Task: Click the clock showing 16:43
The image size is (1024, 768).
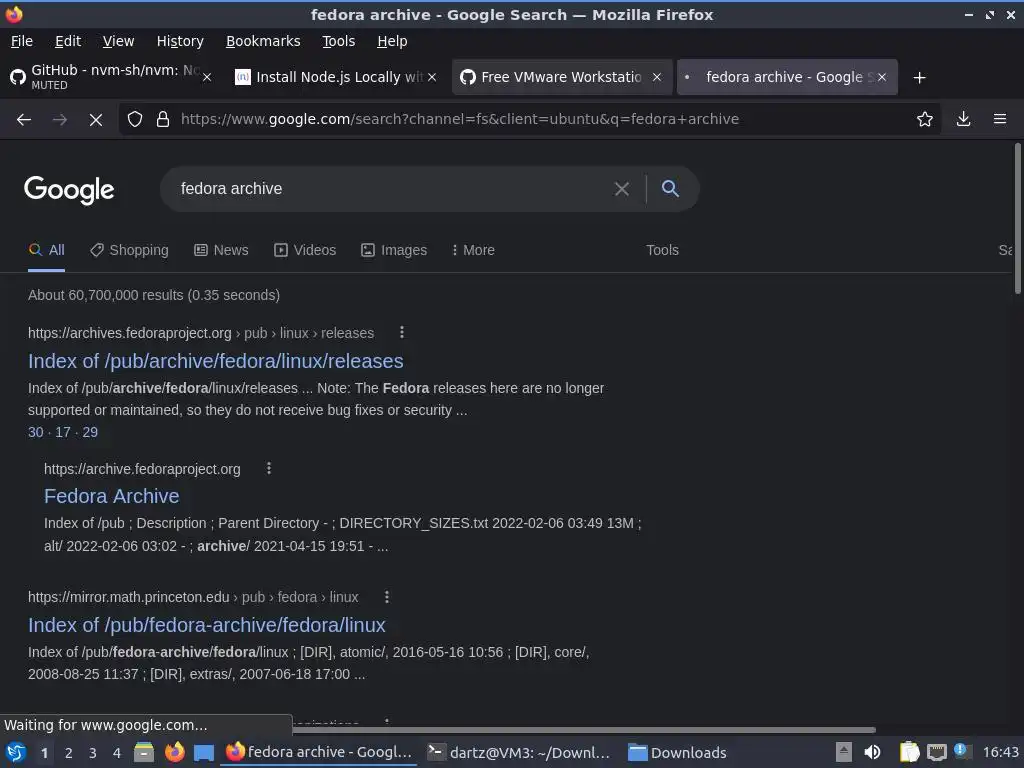Action: pyautogui.click(x=1000, y=752)
